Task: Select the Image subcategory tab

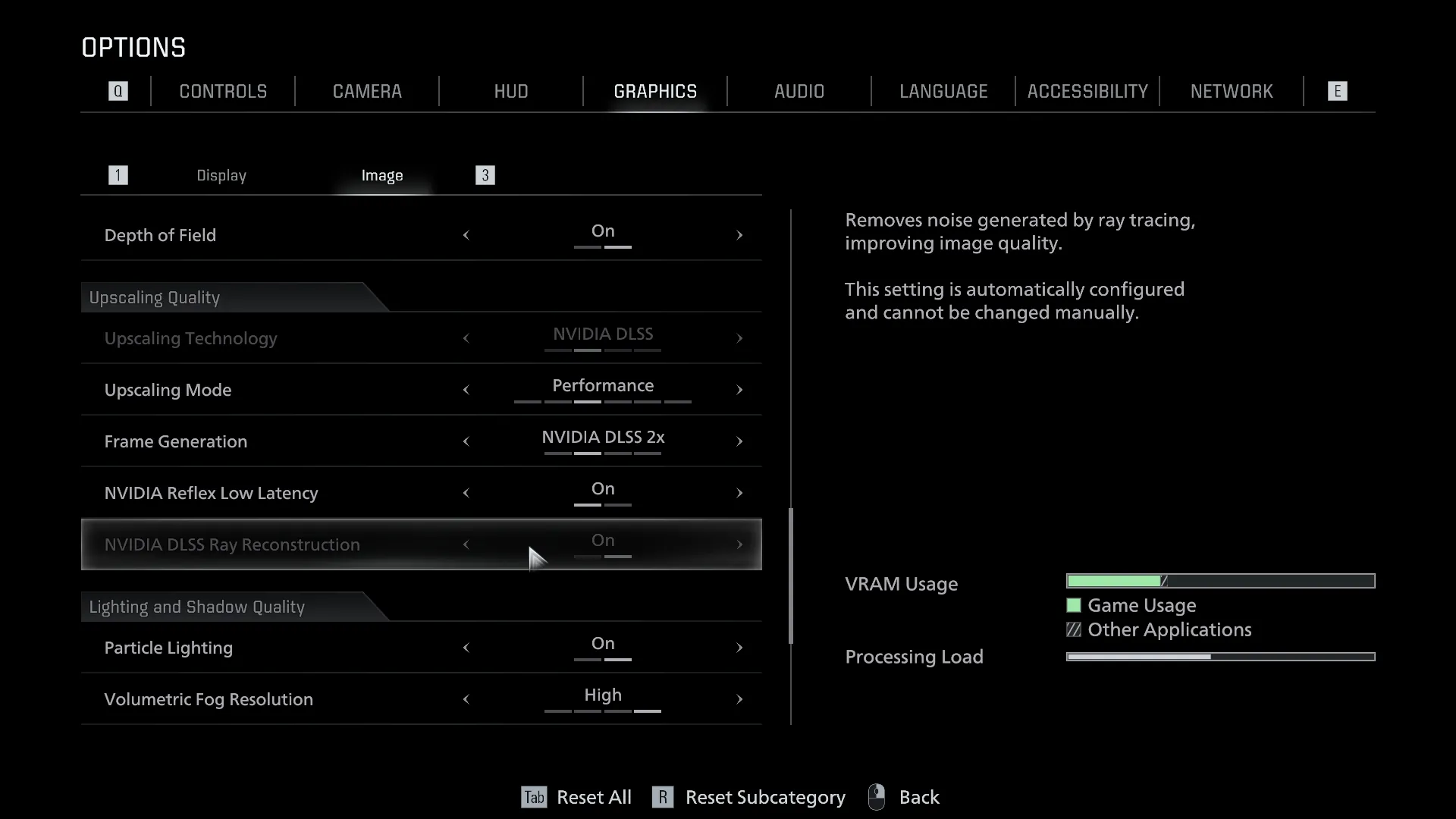Action: click(382, 175)
